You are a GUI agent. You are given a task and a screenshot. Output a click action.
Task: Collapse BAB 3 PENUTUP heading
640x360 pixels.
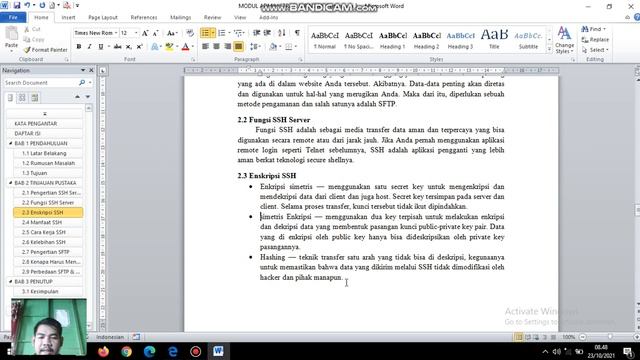coord(11,282)
